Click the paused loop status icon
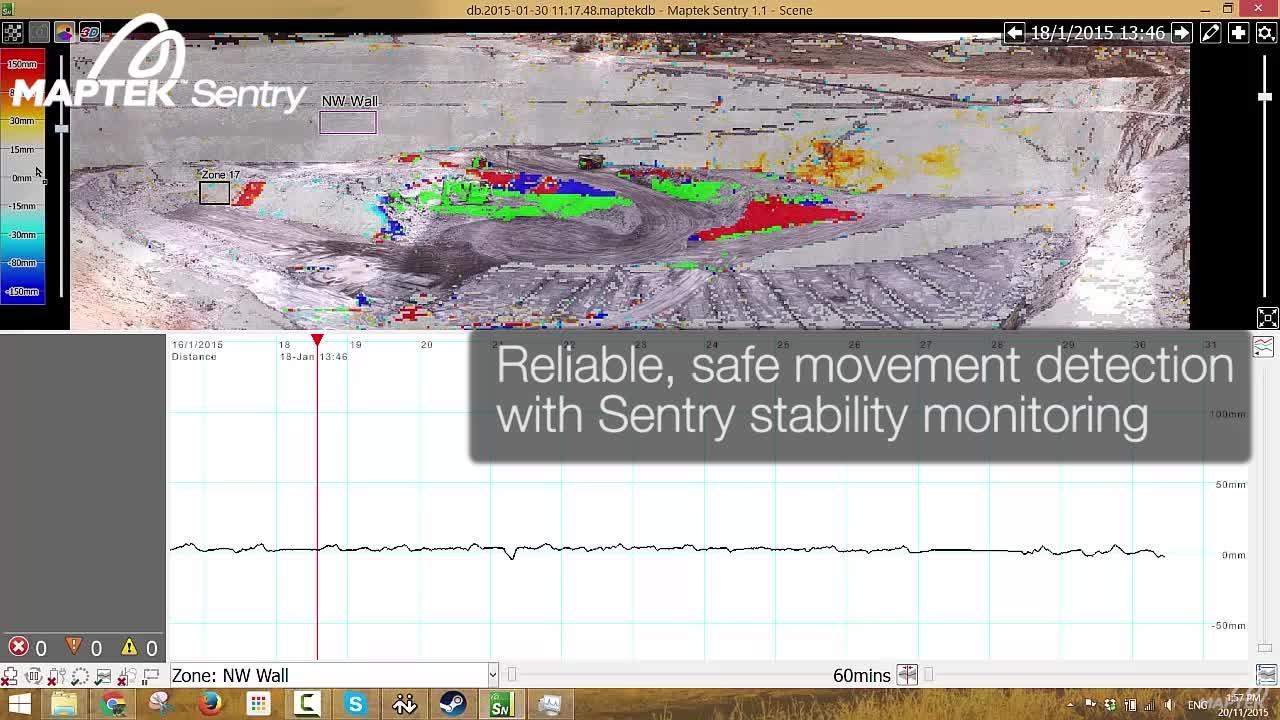This screenshot has height=720, width=1280. tap(34, 676)
